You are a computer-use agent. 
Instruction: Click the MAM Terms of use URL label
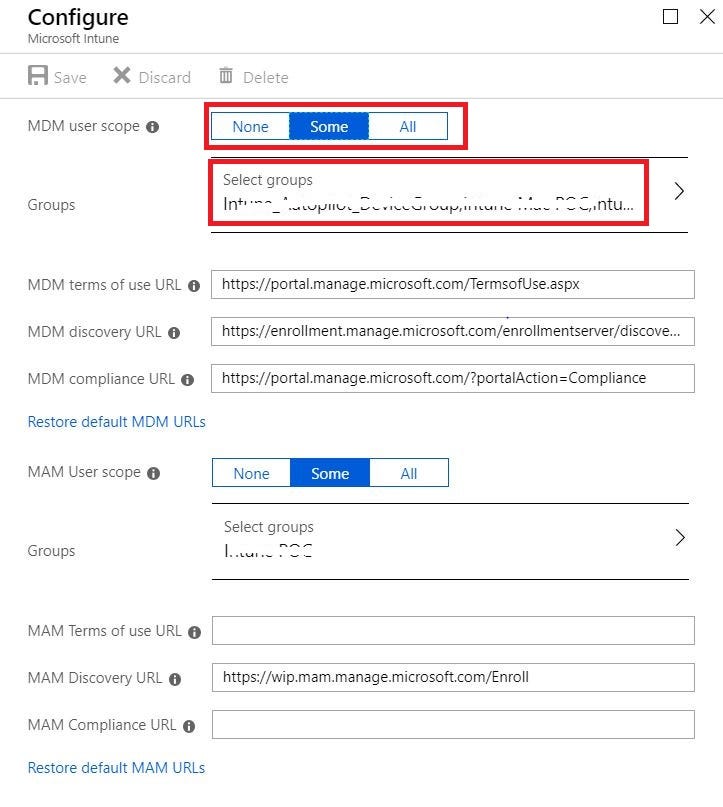pos(104,631)
